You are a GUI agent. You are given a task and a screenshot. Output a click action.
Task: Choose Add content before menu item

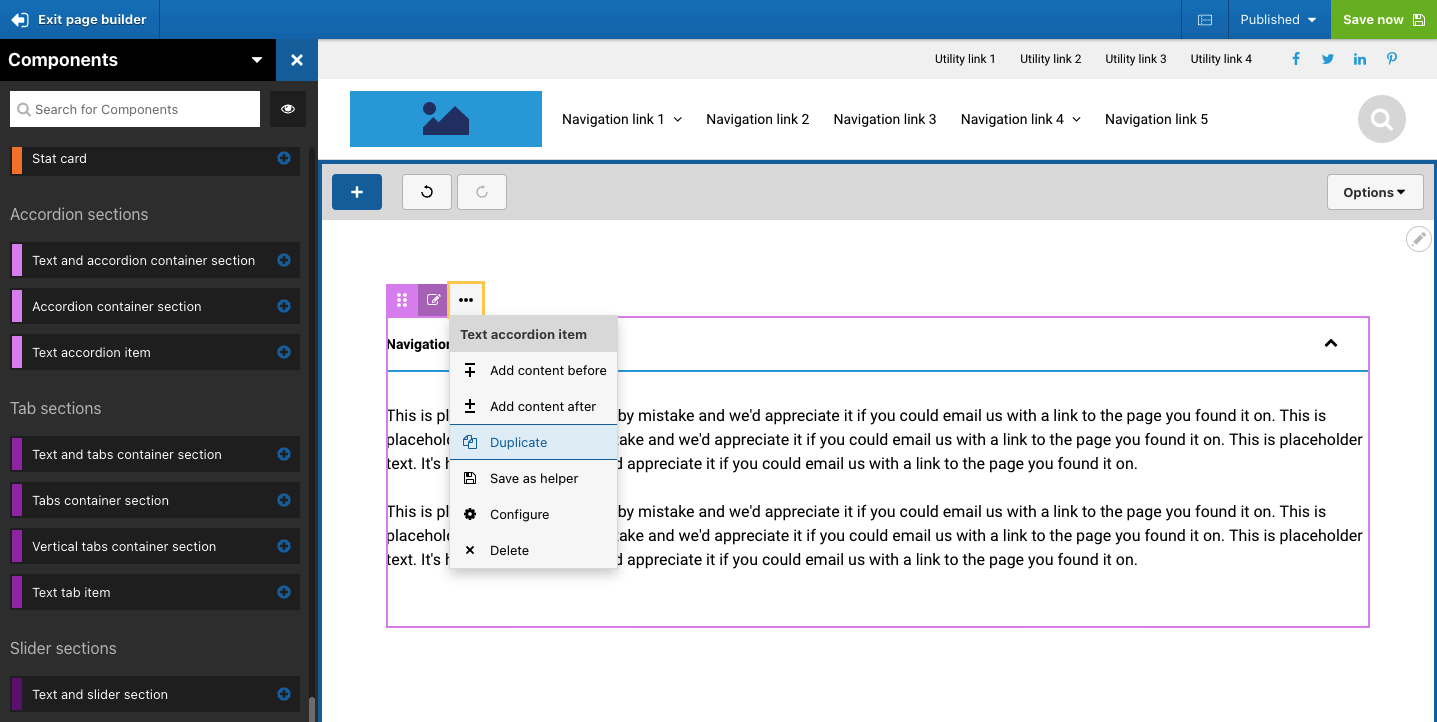tap(534, 370)
